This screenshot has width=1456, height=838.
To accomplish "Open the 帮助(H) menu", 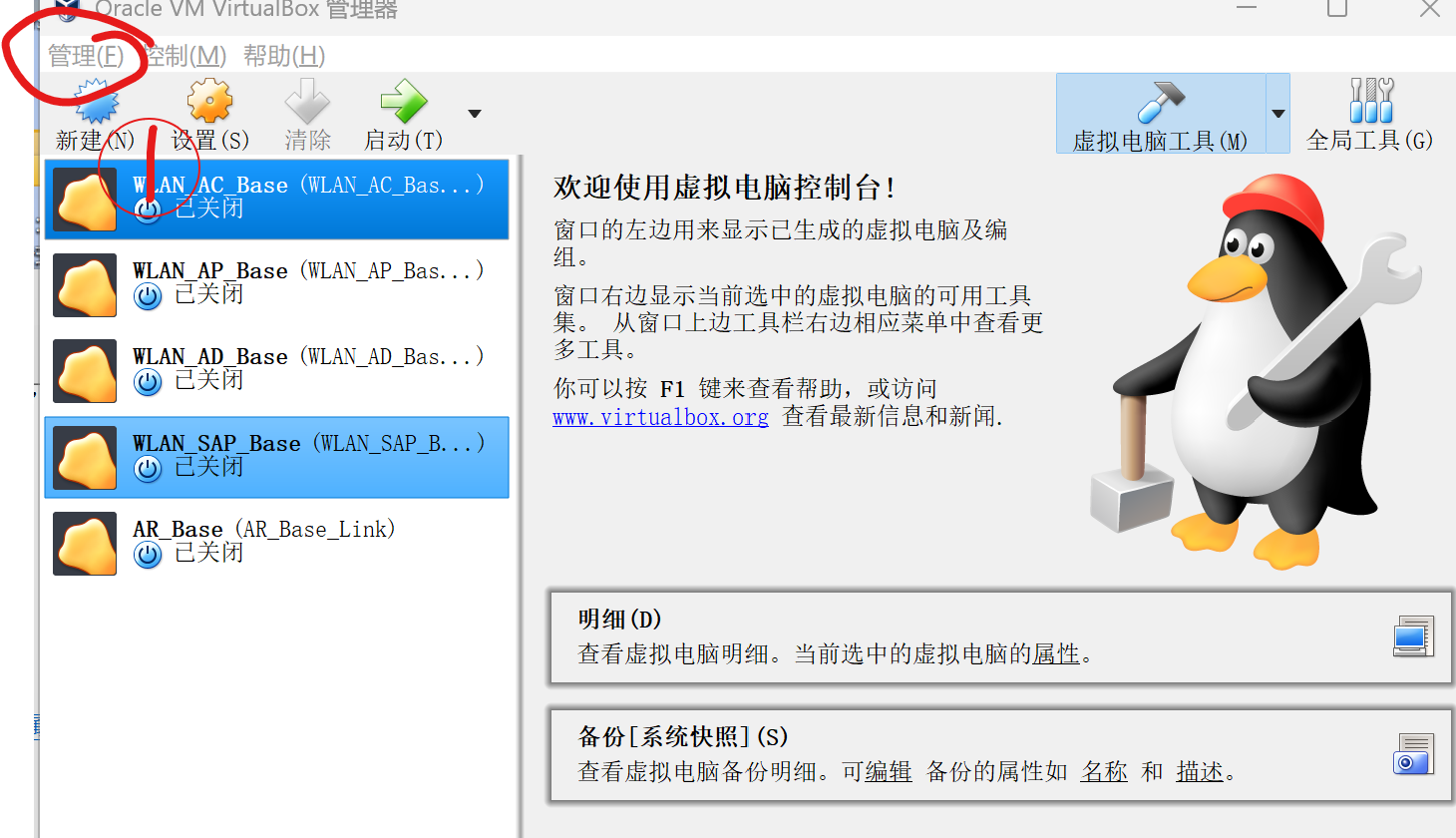I will pyautogui.click(x=284, y=56).
